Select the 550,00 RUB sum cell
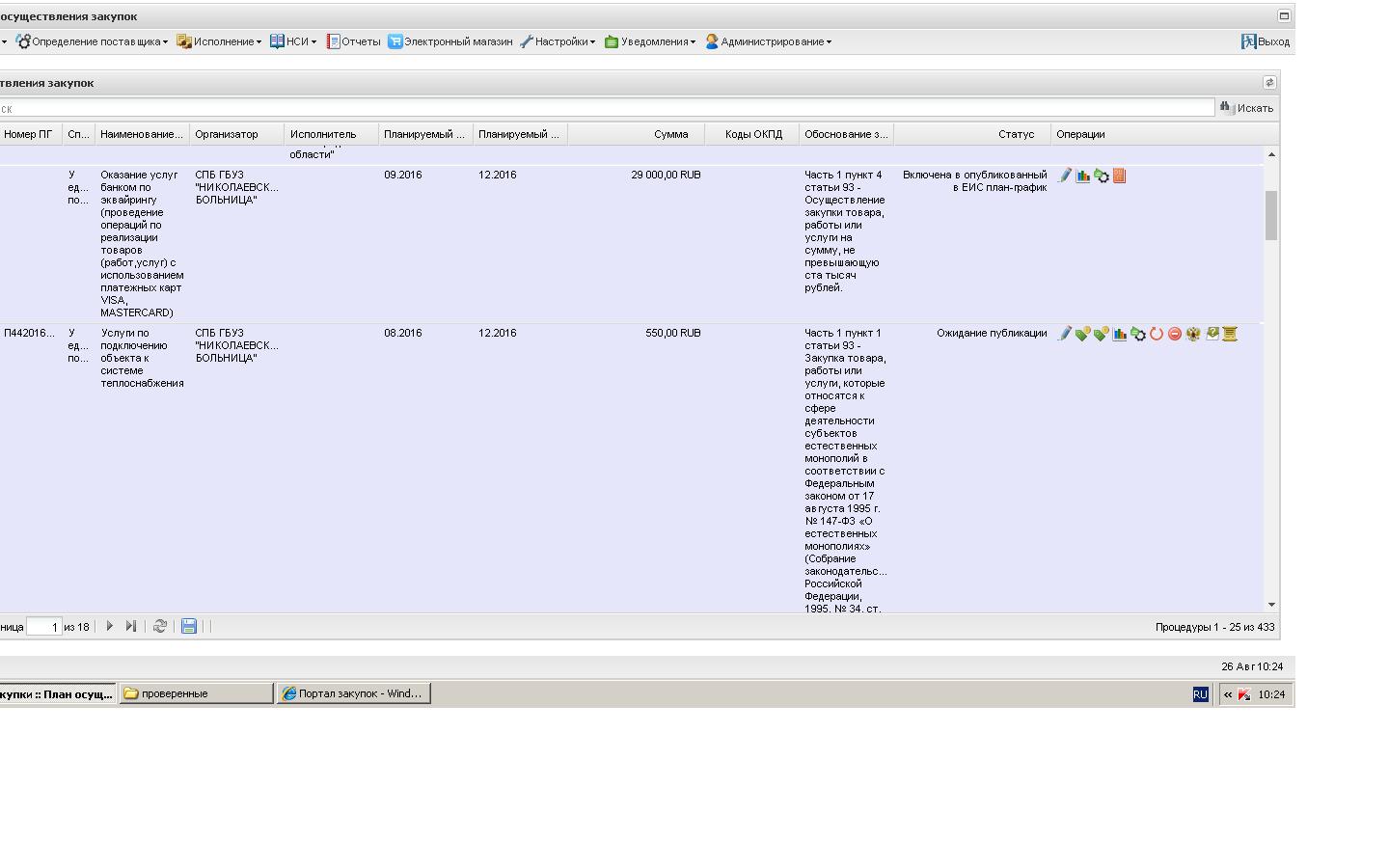 [x=673, y=333]
